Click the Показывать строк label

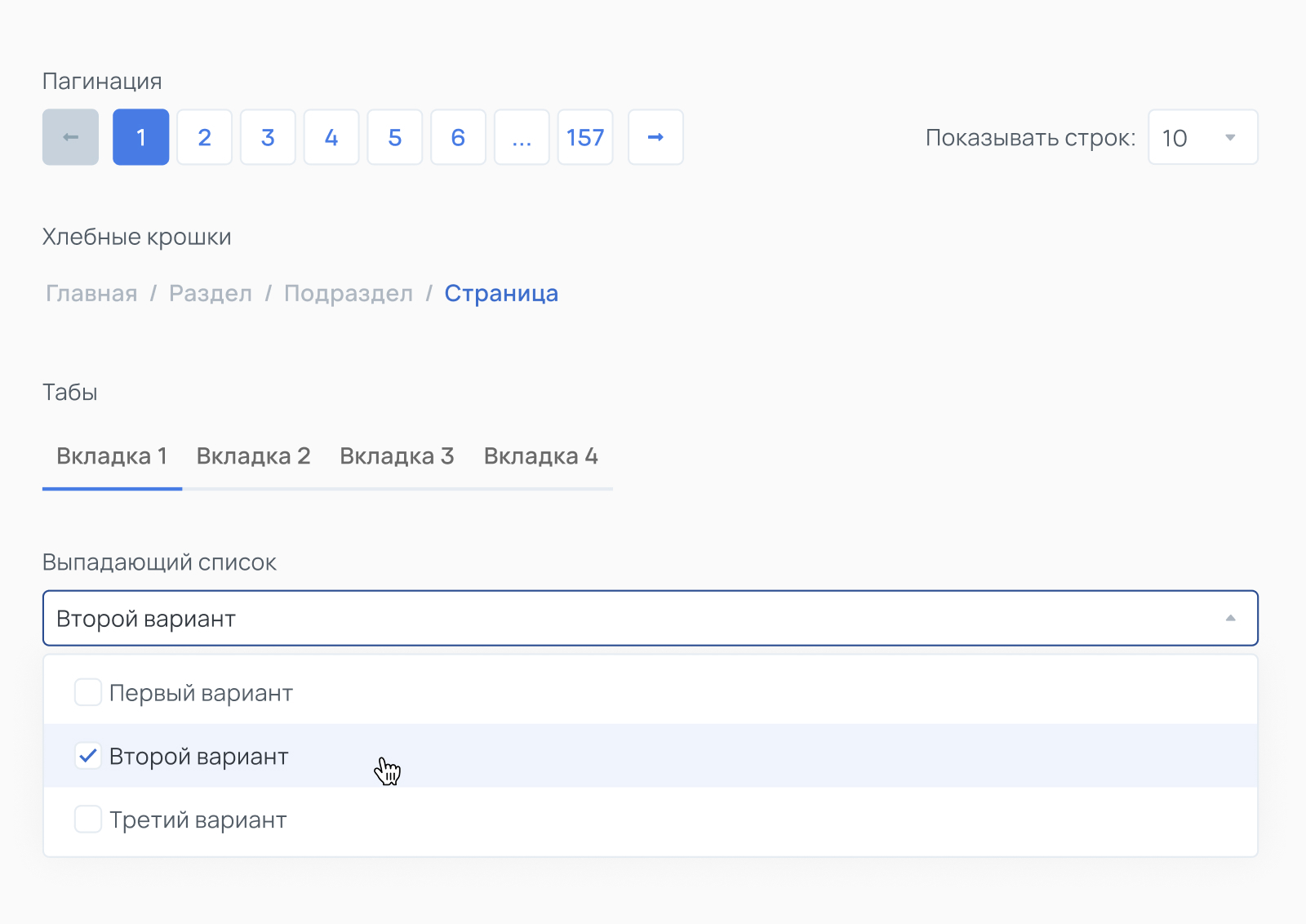(1030, 138)
